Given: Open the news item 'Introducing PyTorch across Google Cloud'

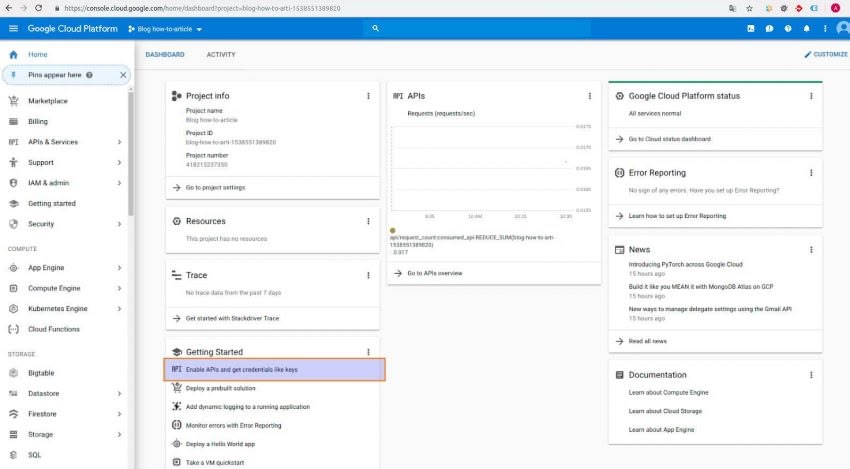Looking at the screenshot, I should [685, 265].
